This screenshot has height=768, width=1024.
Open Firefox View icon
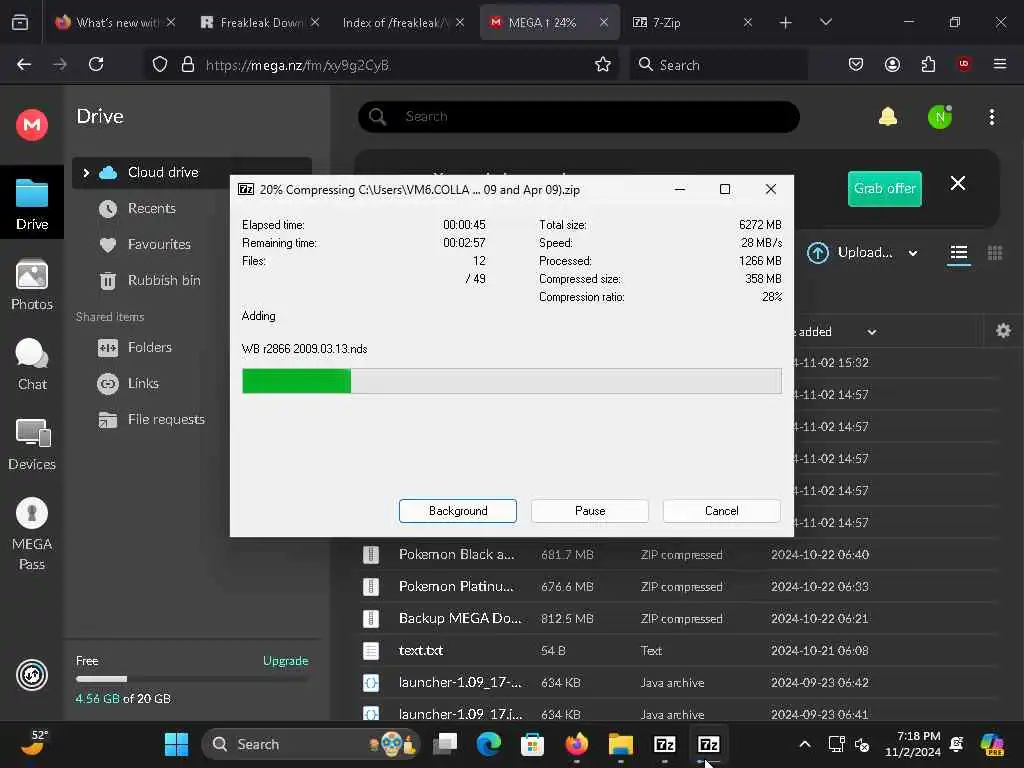click(20, 22)
